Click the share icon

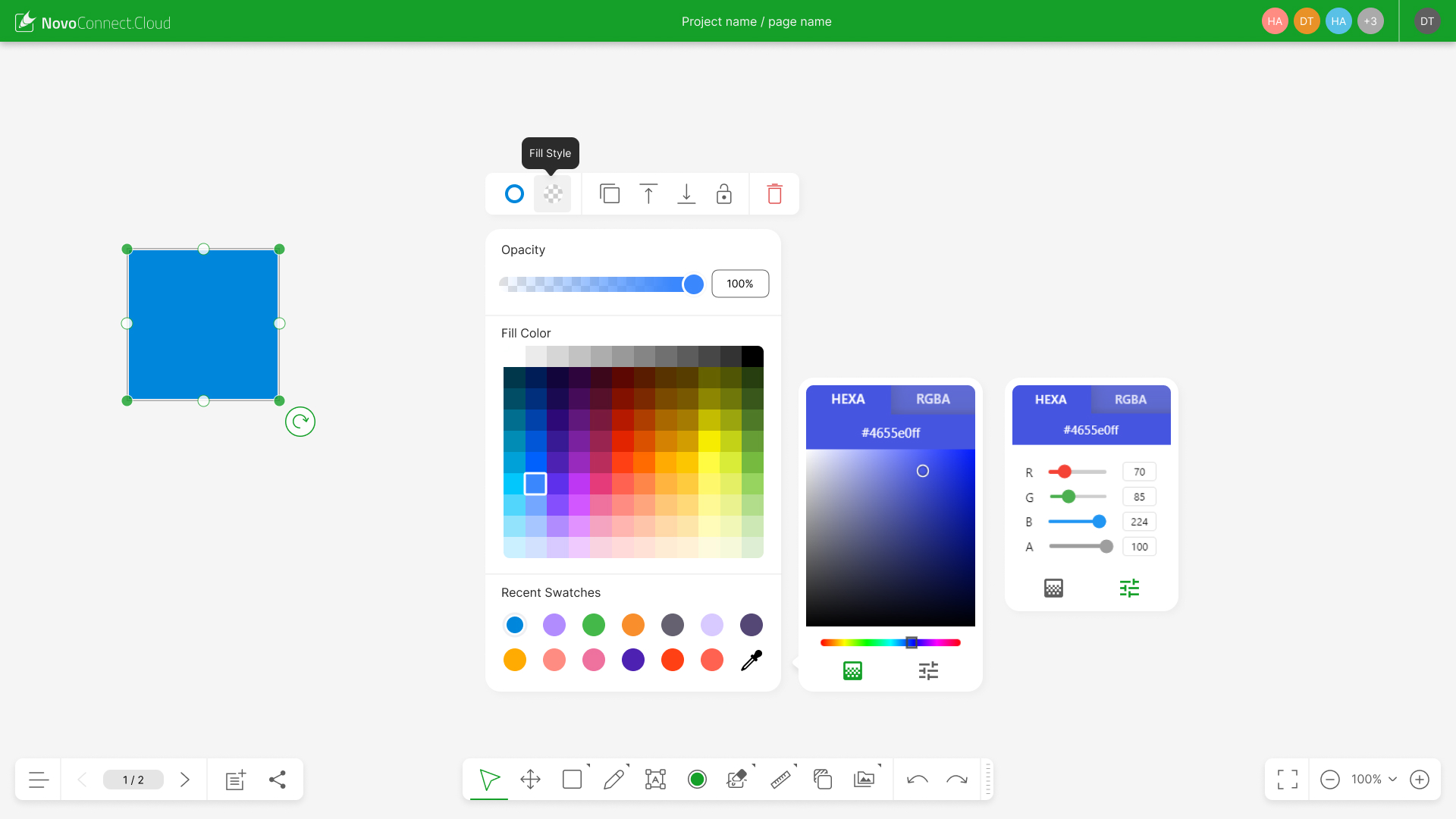(278, 780)
